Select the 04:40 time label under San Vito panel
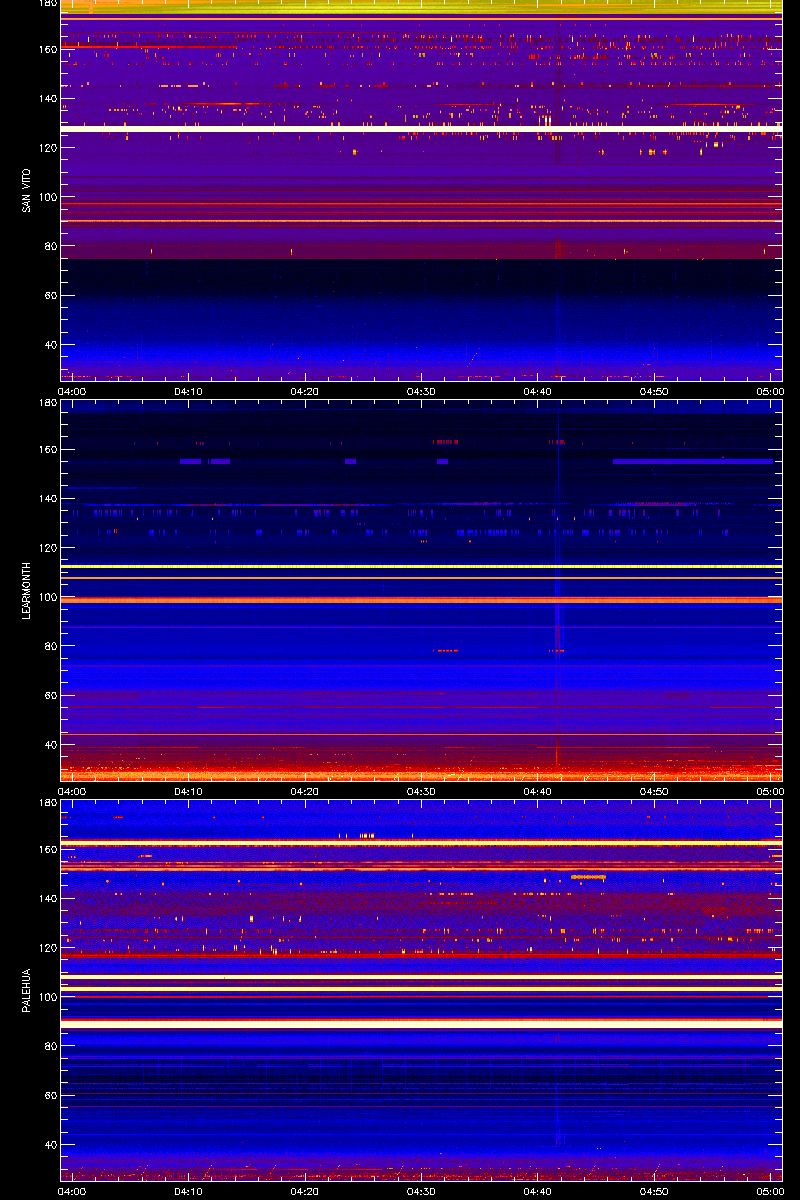This screenshot has width=800, height=1200. pos(538,391)
